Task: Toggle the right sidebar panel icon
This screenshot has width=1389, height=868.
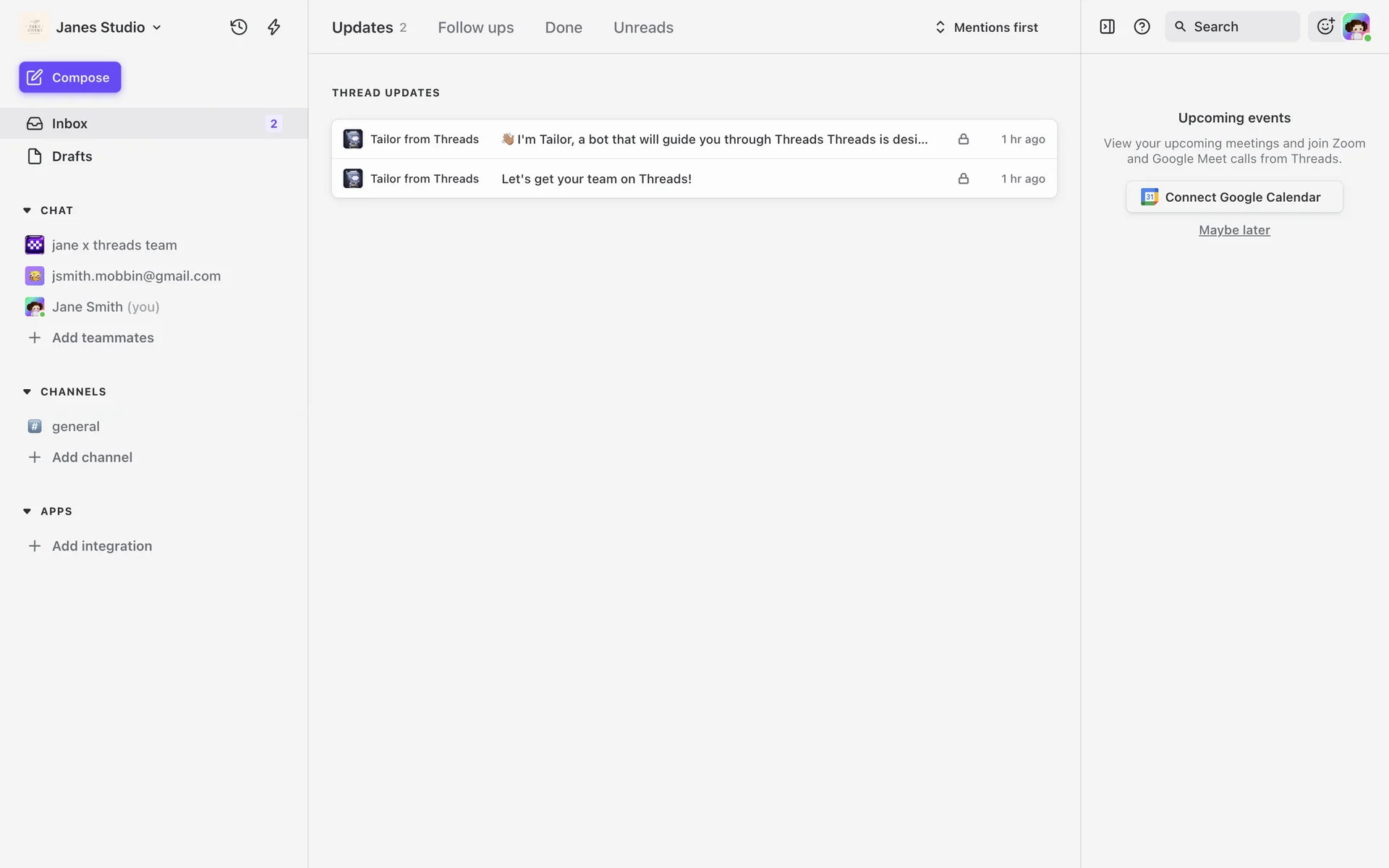Action: [x=1107, y=27]
